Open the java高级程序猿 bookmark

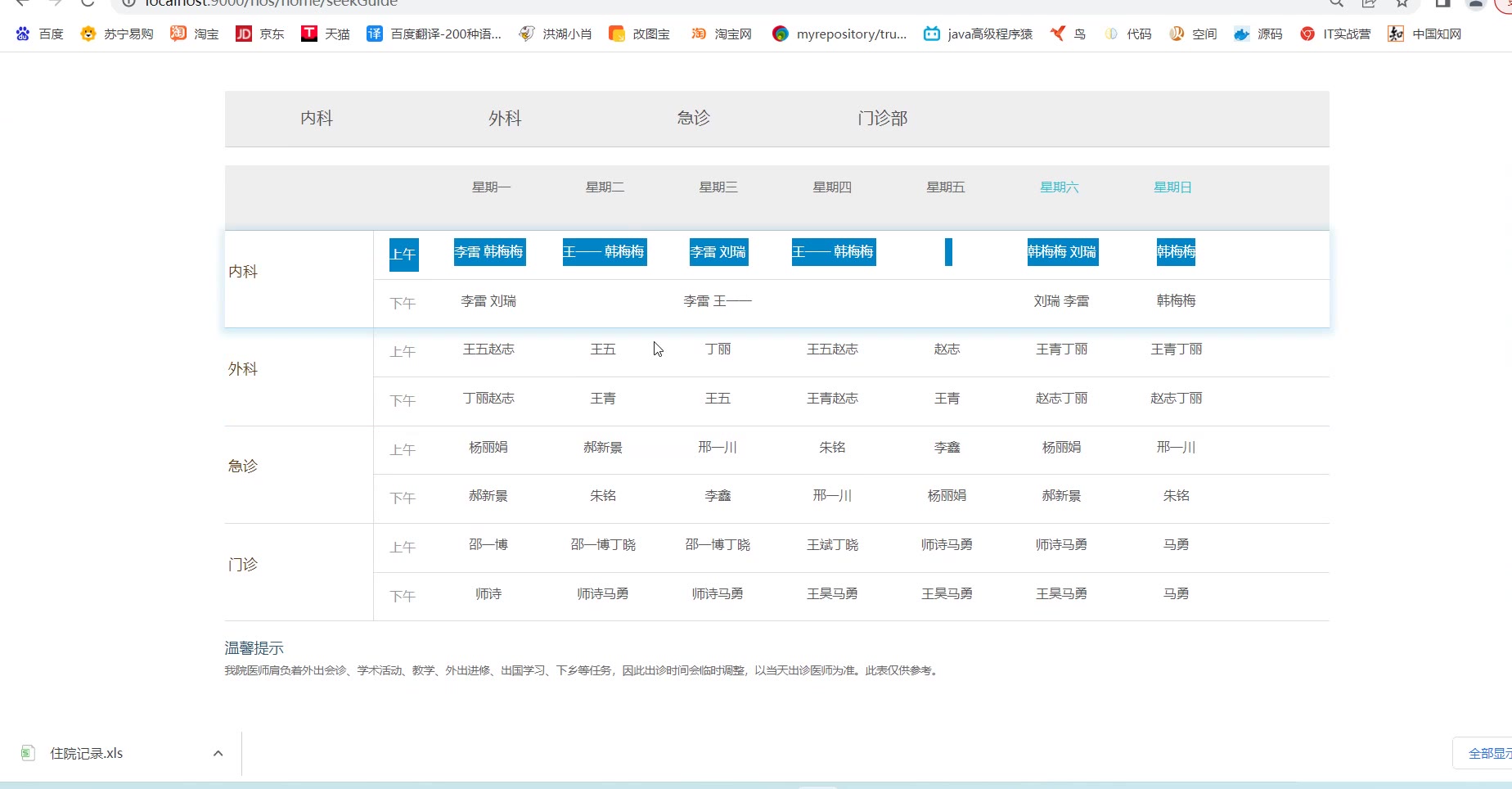[x=978, y=34]
